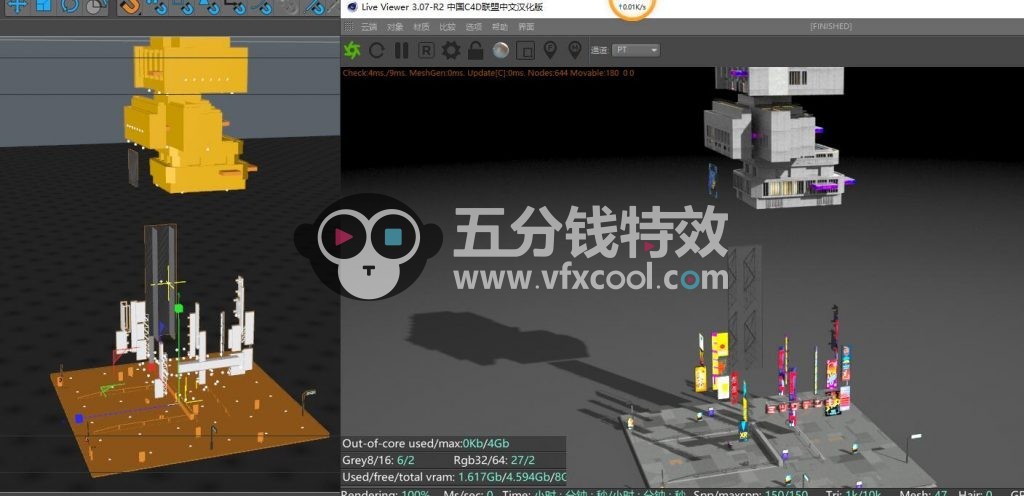Screen dimensions: 1024x496
Task: Click the R render region icon
Action: click(426, 50)
